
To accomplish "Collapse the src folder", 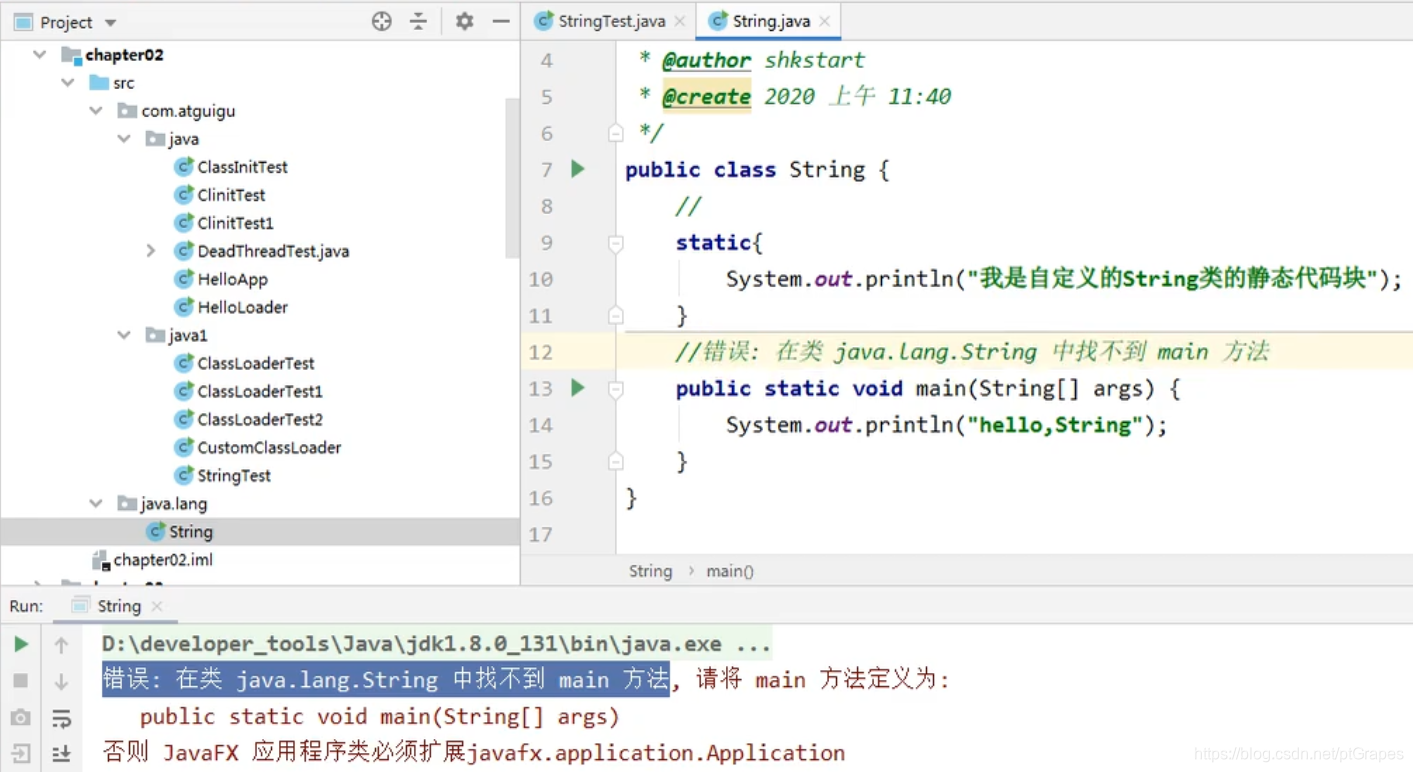I will (x=67, y=83).
